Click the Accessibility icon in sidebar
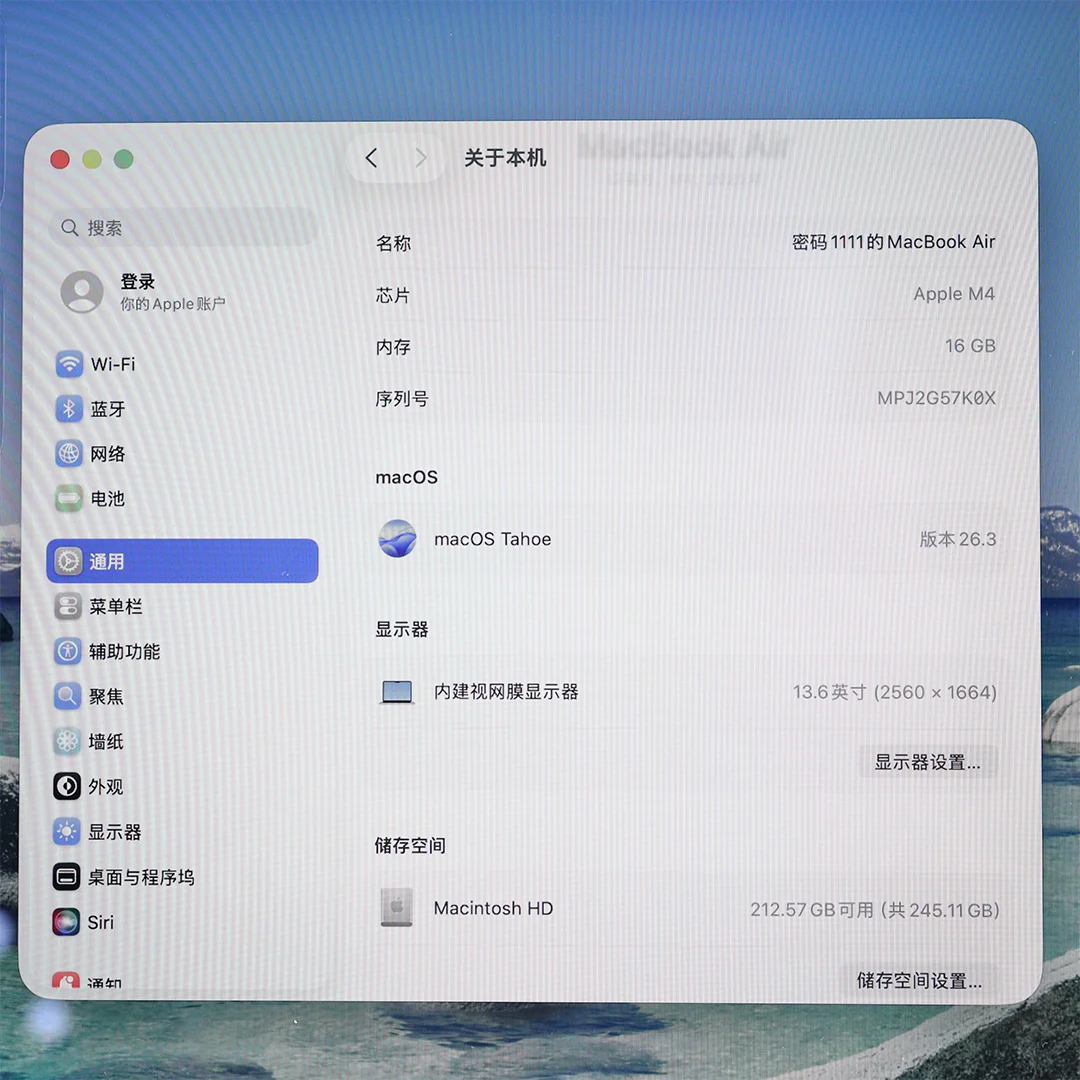 [68, 652]
